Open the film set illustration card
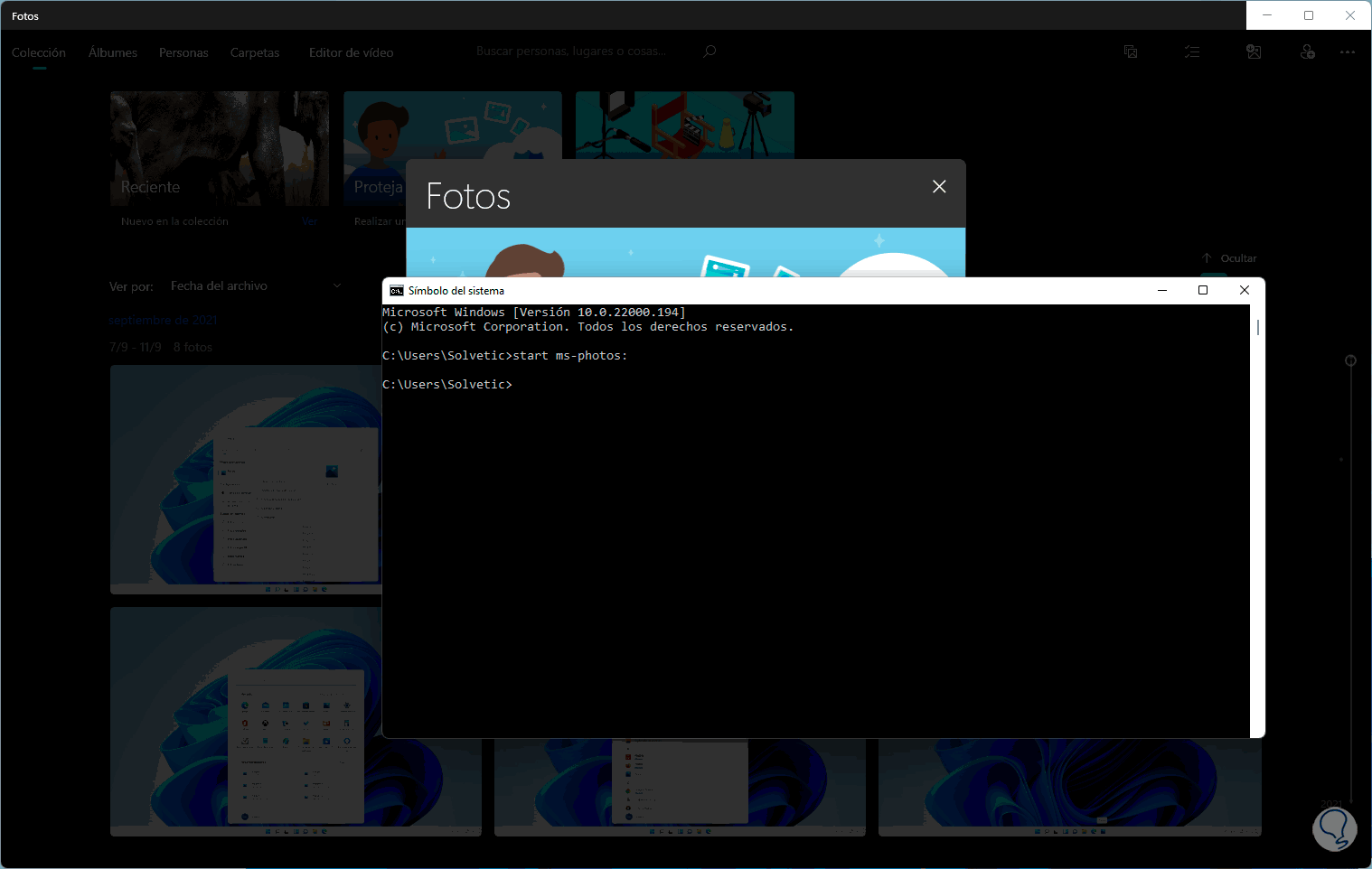Viewport: 1372px width, 869px height. click(x=685, y=125)
